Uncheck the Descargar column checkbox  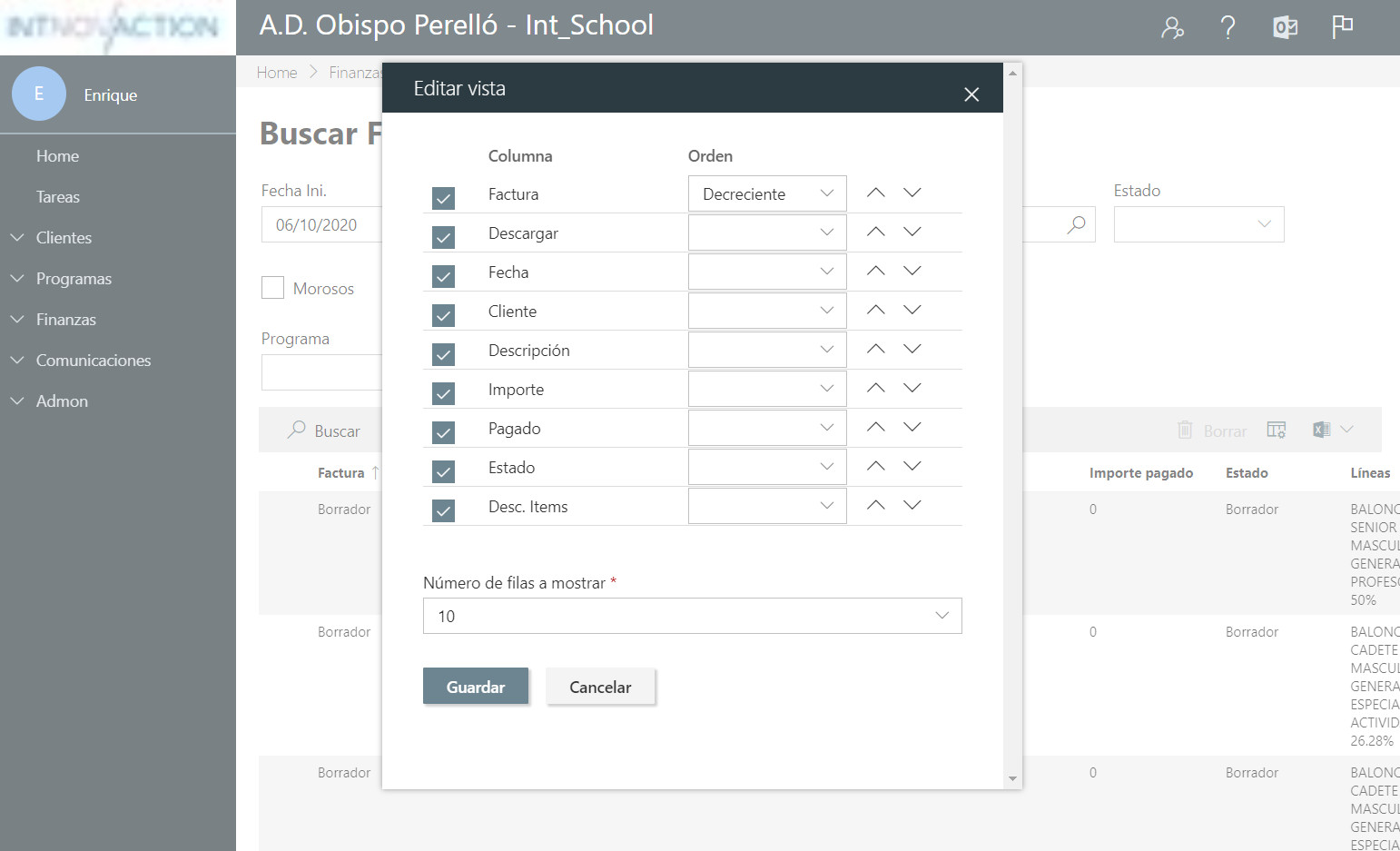[x=443, y=237]
